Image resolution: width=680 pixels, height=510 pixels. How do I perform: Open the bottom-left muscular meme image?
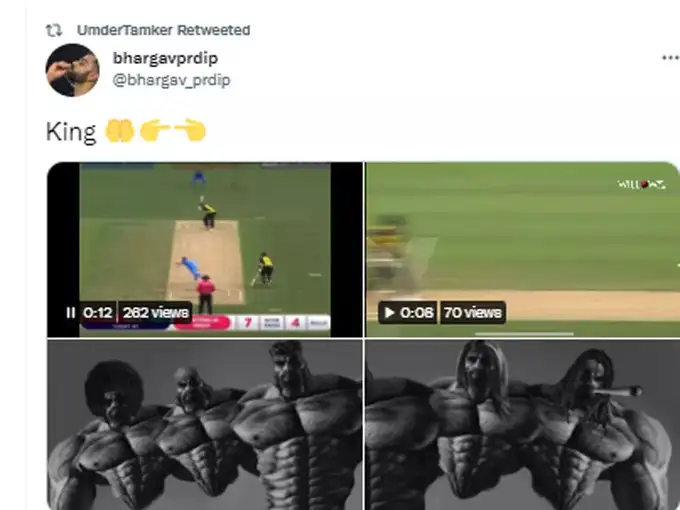[205, 425]
